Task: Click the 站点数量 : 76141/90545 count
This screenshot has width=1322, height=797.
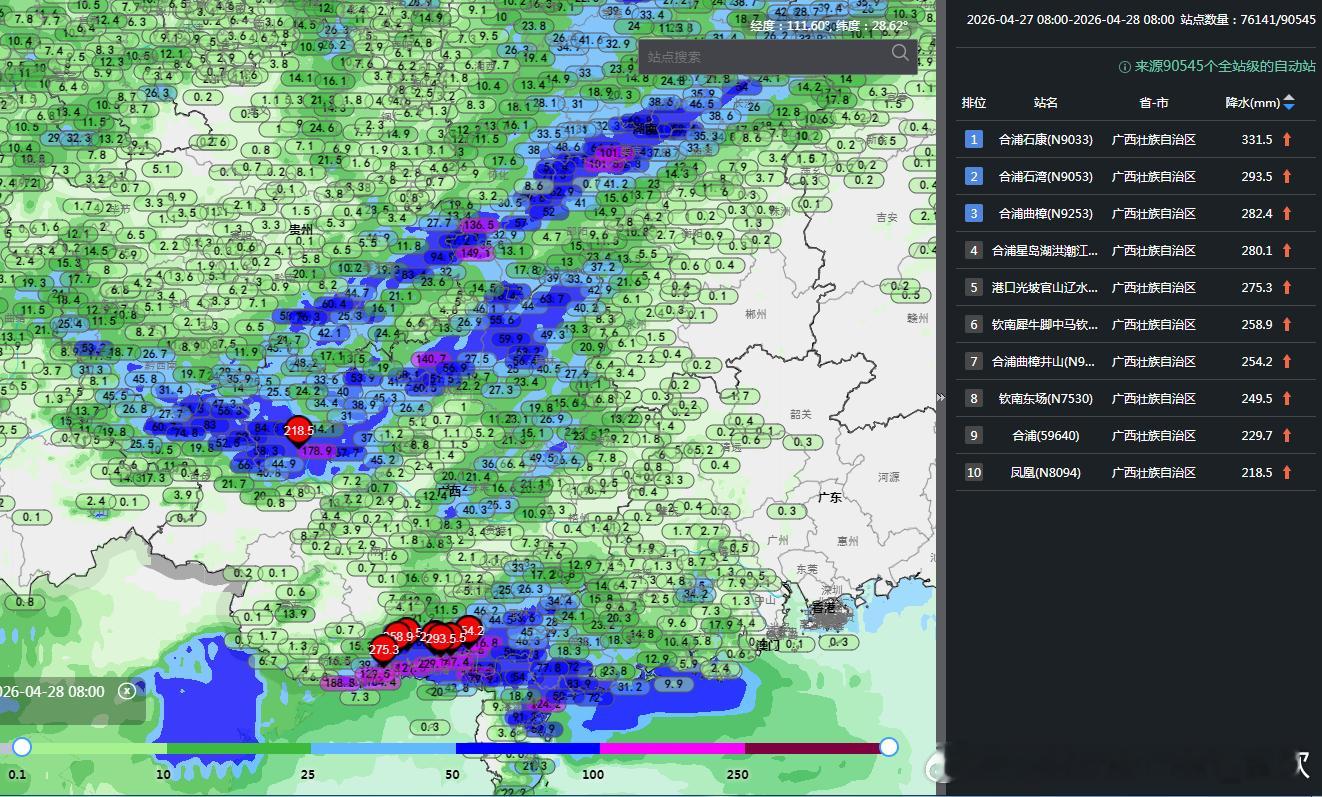Action: click(x=1248, y=20)
